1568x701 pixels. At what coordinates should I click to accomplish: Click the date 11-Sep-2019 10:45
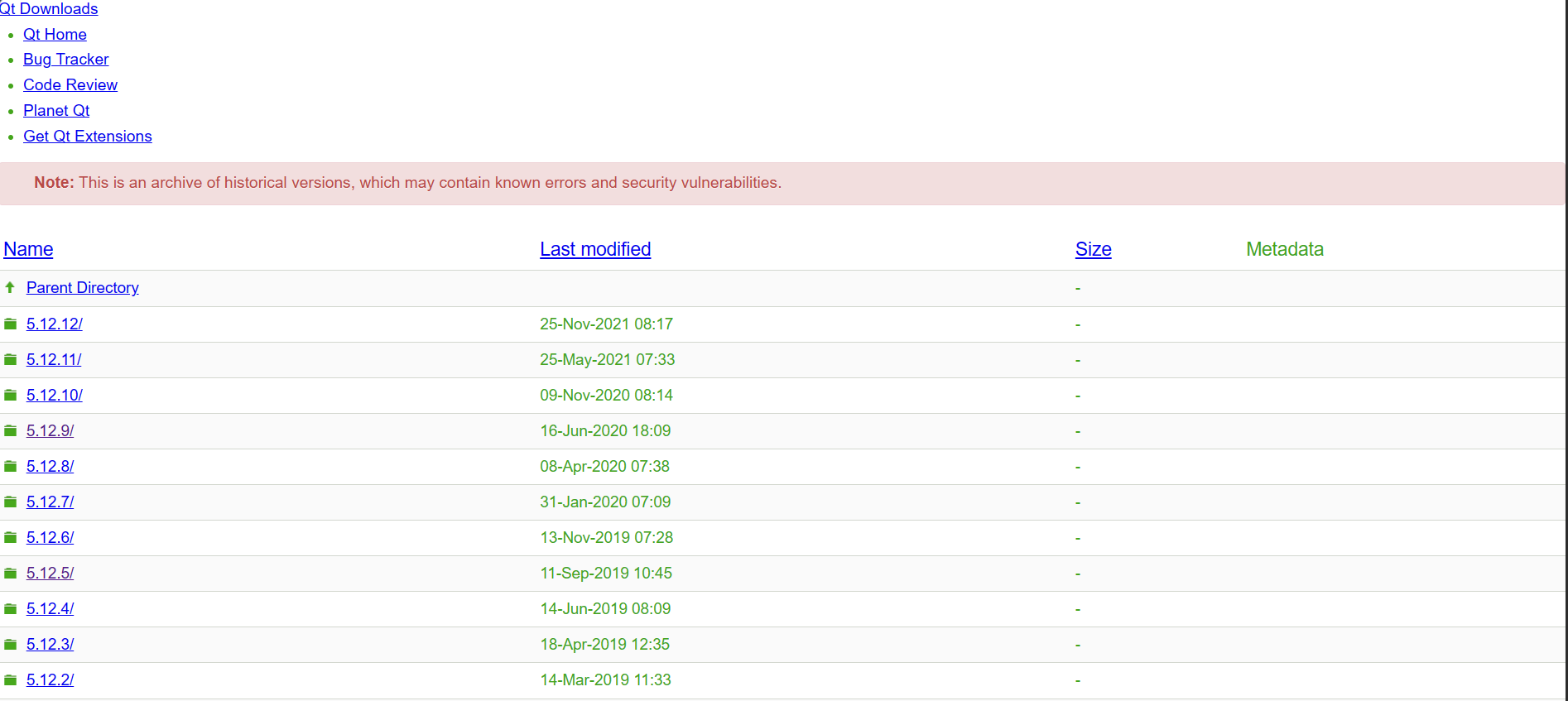click(x=607, y=573)
